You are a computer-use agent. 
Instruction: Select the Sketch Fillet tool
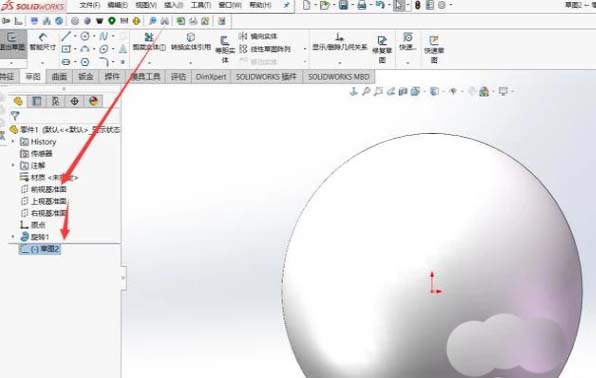point(104,62)
